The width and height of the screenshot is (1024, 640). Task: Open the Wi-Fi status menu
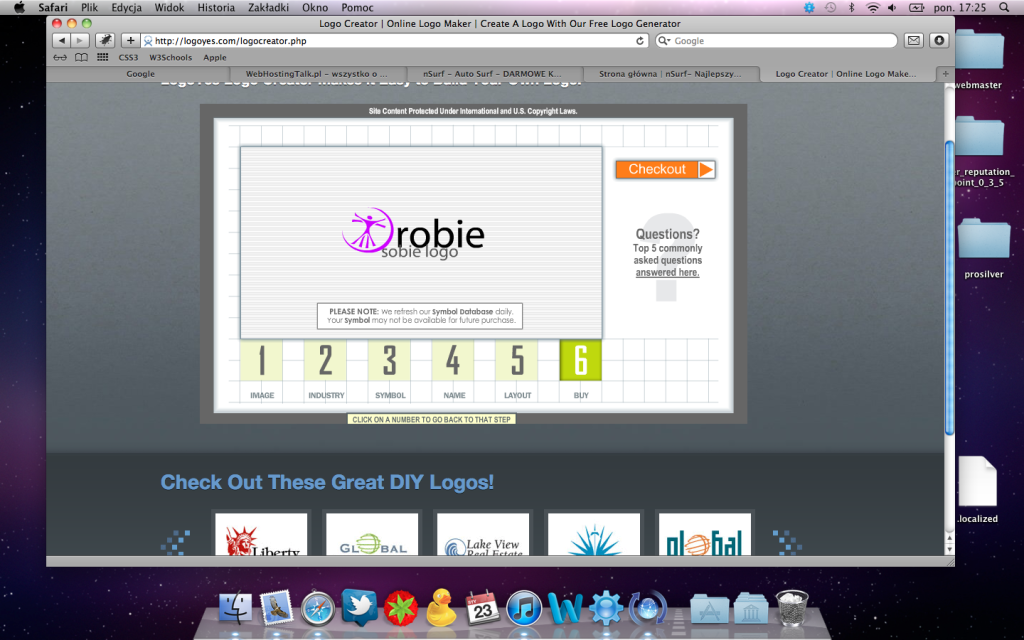tap(872, 7)
